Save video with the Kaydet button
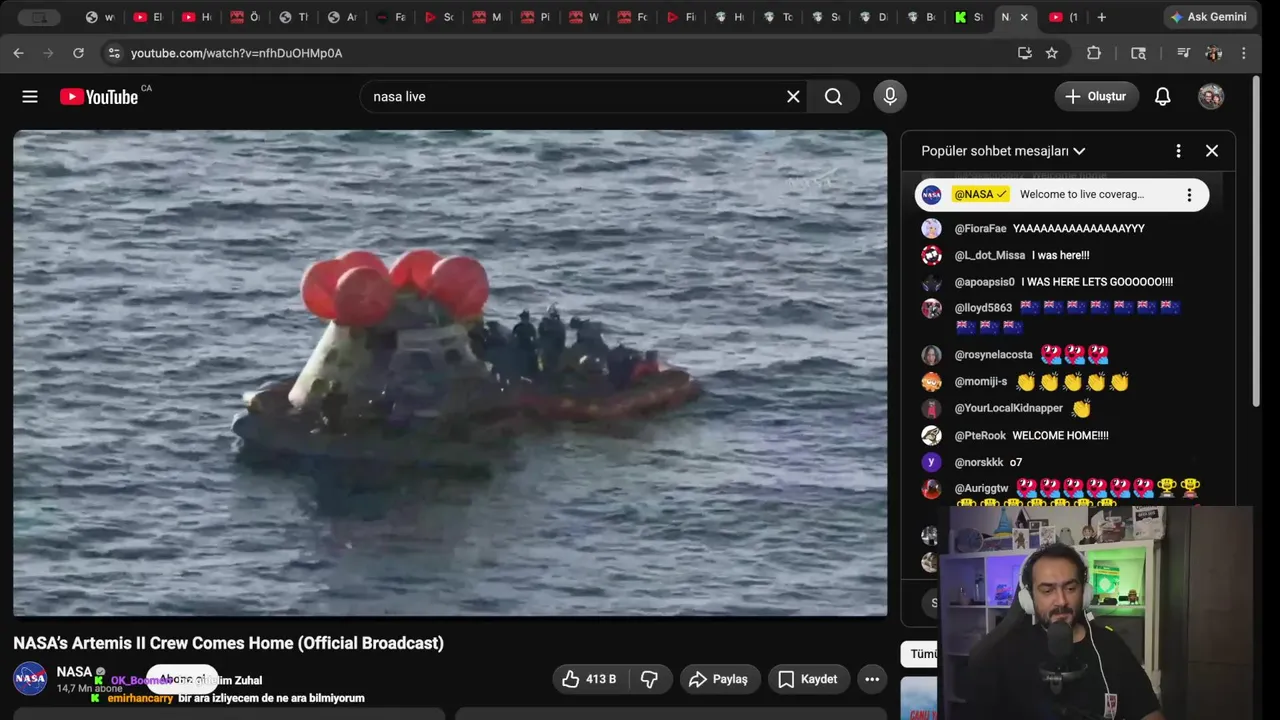This screenshot has width=1280, height=720. [x=808, y=679]
